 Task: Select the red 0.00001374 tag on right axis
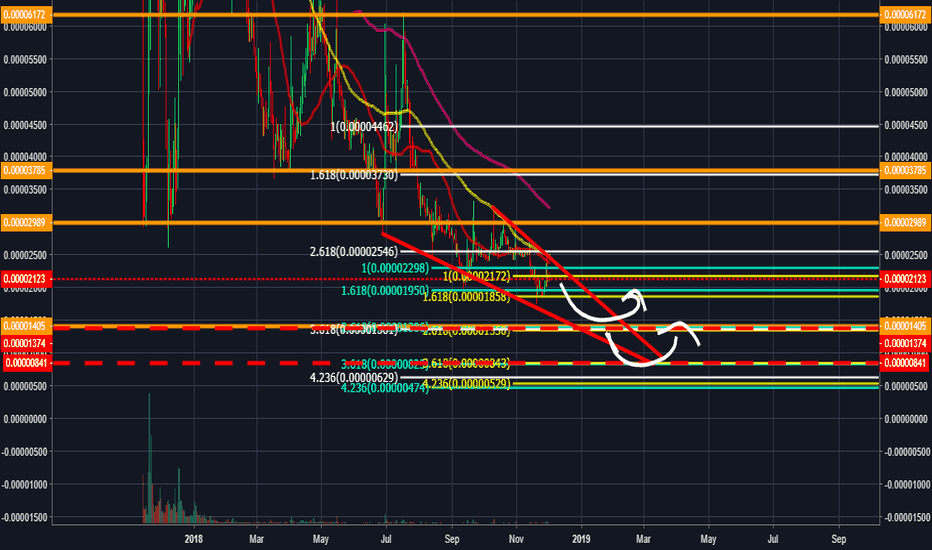pos(905,343)
